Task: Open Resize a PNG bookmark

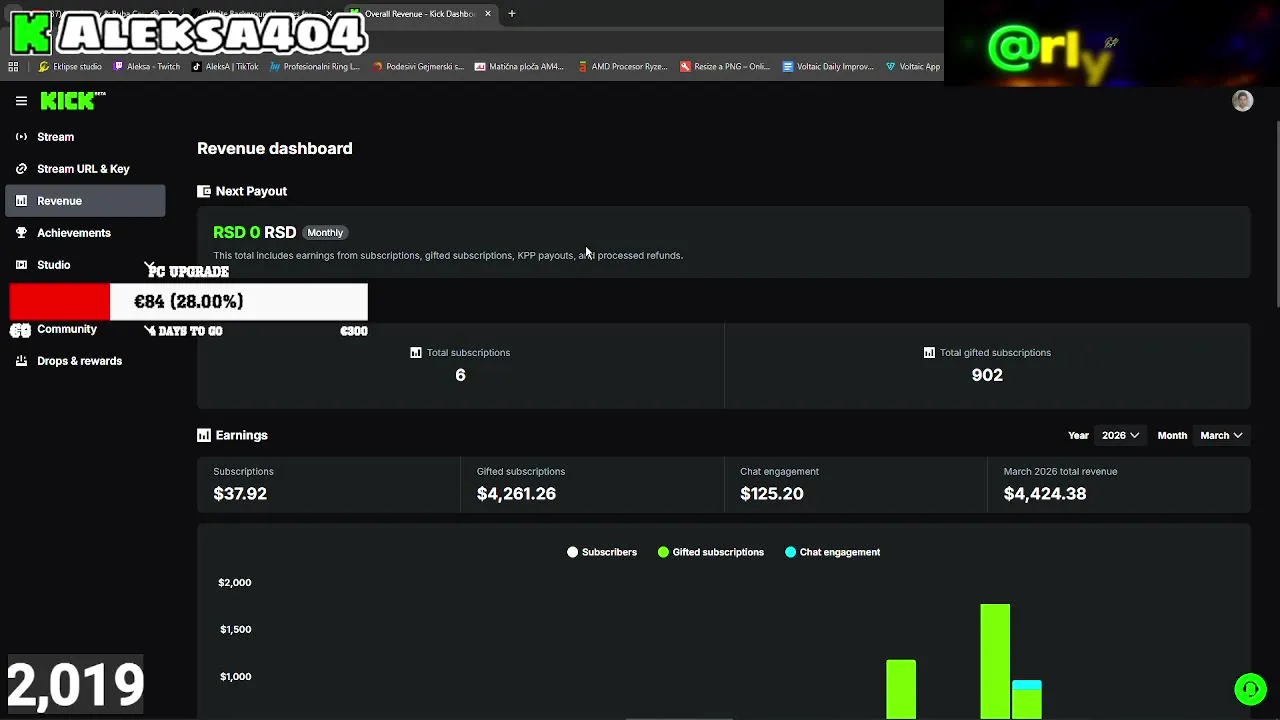Action: 725,67
